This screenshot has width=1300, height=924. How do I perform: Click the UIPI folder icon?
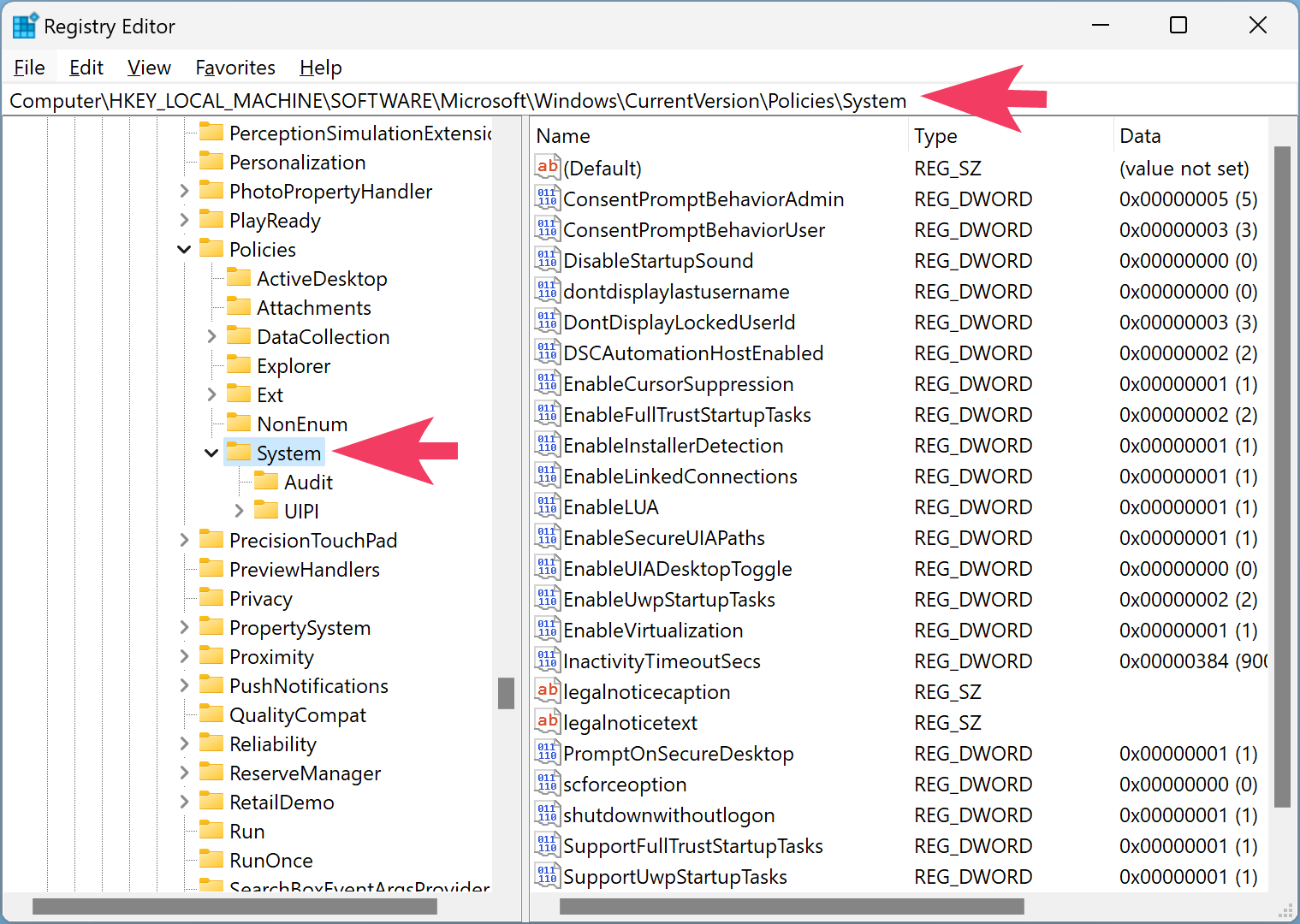[266, 510]
